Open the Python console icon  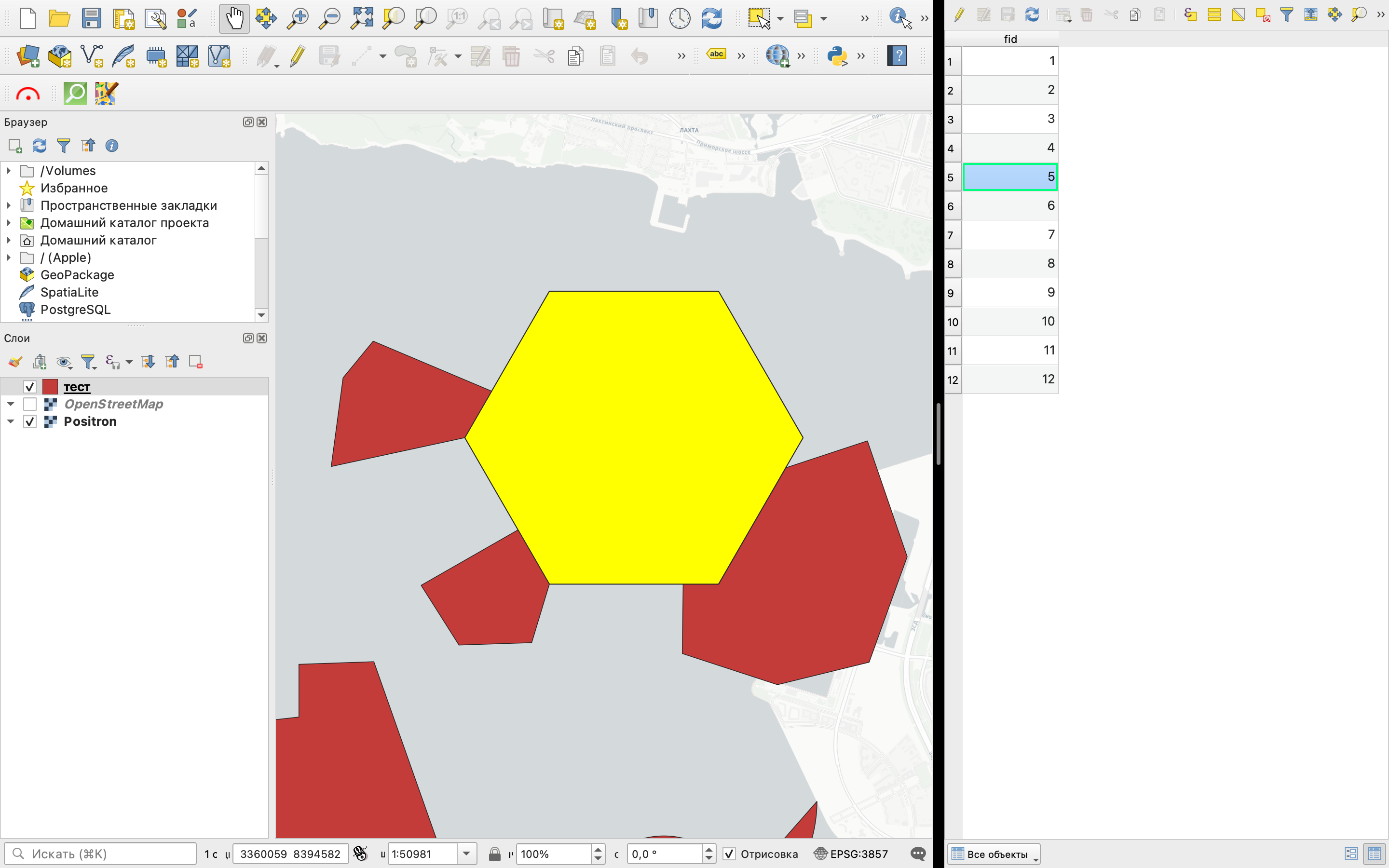[x=837, y=55]
